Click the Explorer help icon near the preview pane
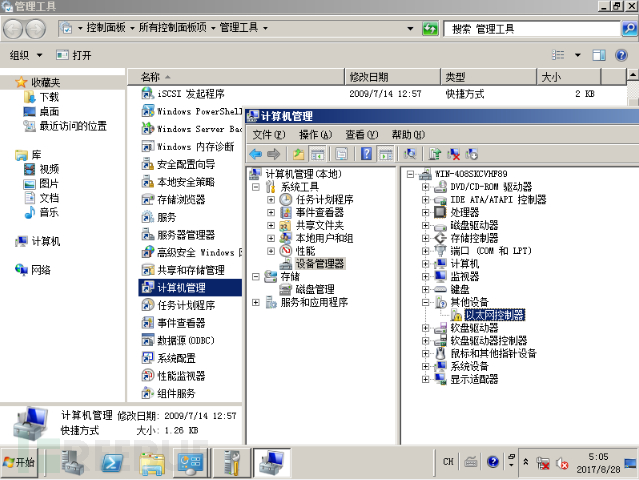Screen dimensions: 639x480 pos(621,55)
